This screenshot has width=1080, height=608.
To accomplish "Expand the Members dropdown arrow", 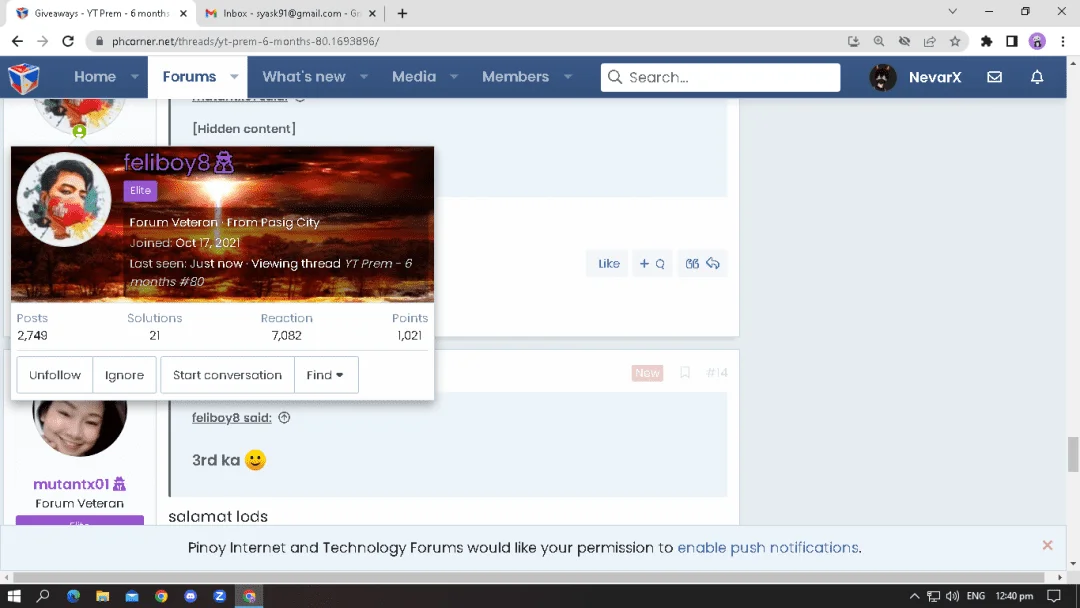I will [568, 77].
